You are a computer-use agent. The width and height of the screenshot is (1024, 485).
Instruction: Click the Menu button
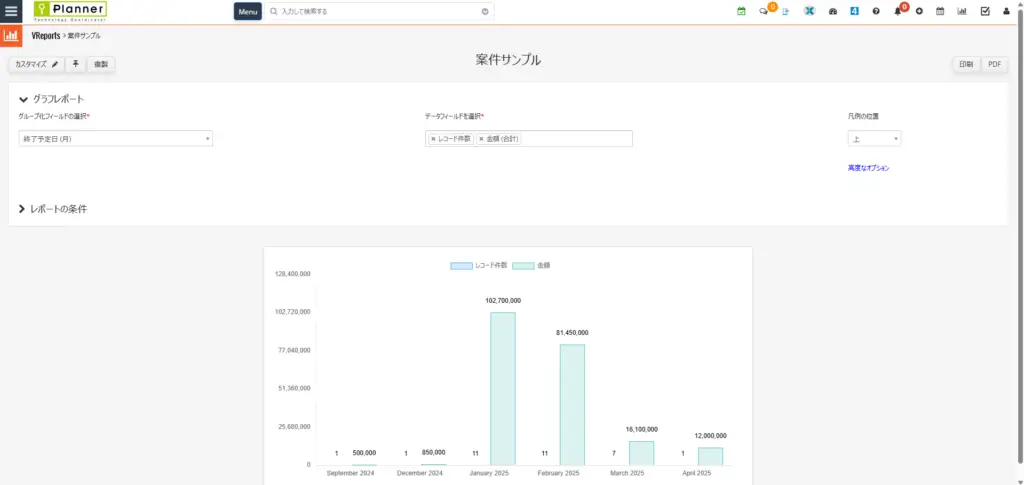(248, 11)
